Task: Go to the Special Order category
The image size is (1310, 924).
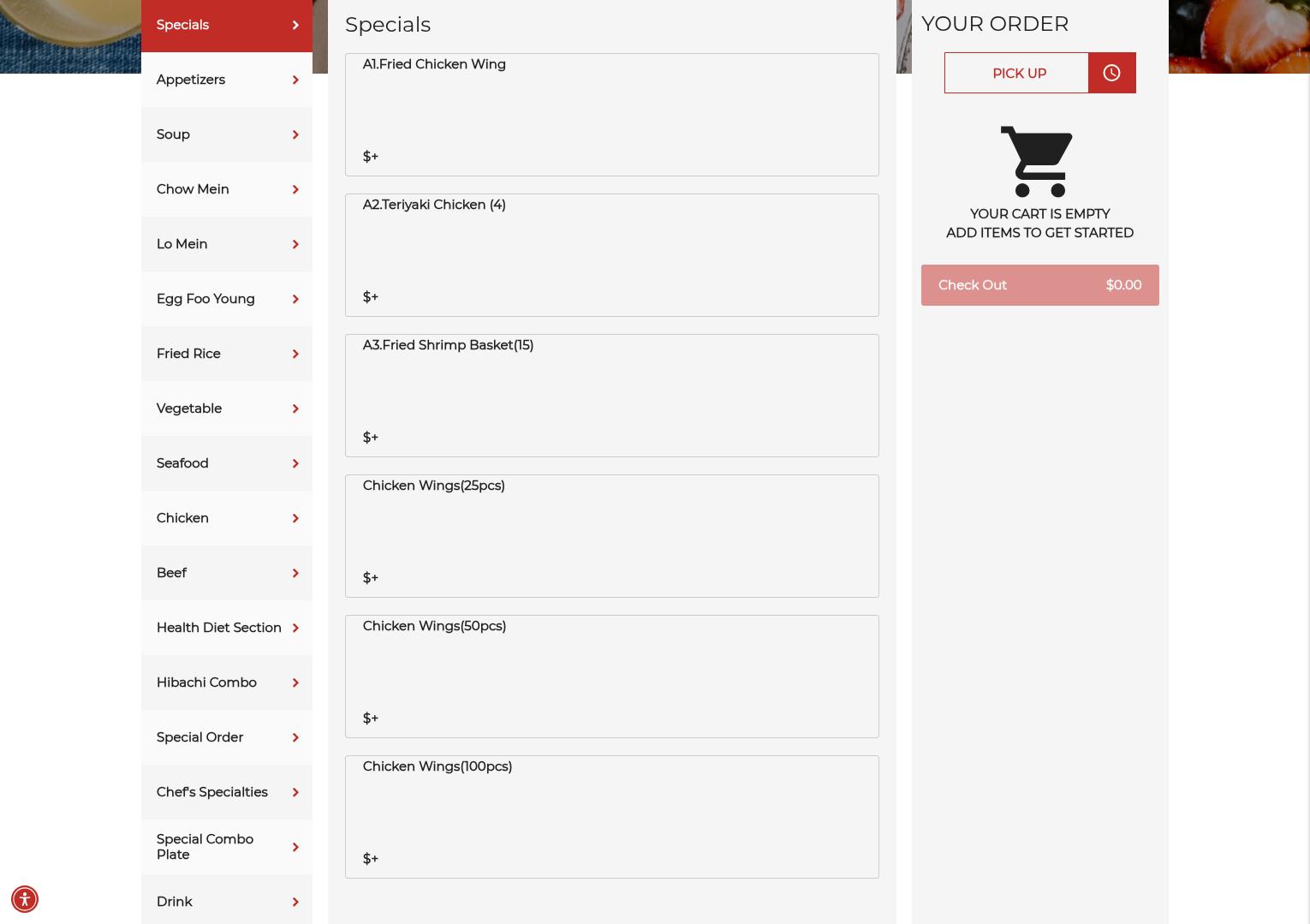Action: point(227,737)
